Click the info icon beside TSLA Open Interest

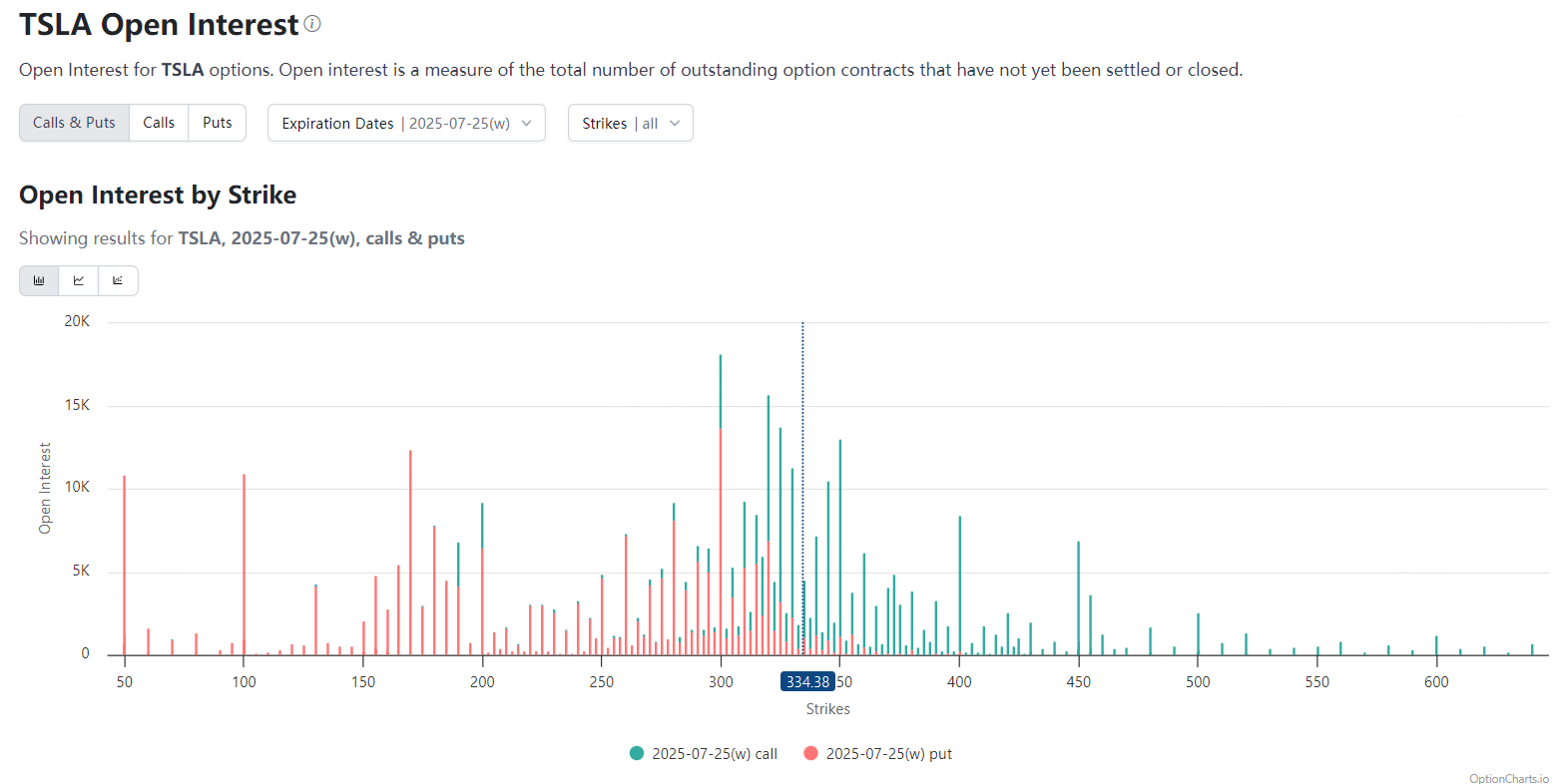pos(312,24)
